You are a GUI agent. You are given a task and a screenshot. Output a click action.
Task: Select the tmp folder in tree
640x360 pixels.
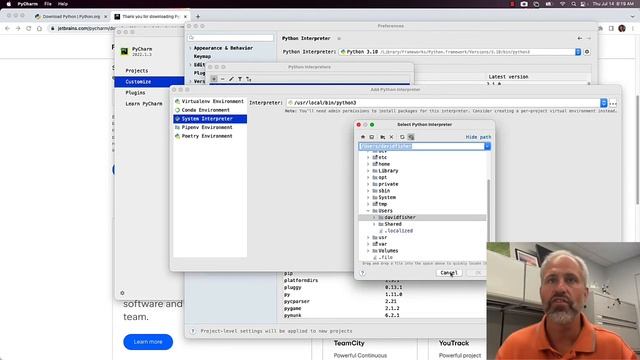(382, 204)
